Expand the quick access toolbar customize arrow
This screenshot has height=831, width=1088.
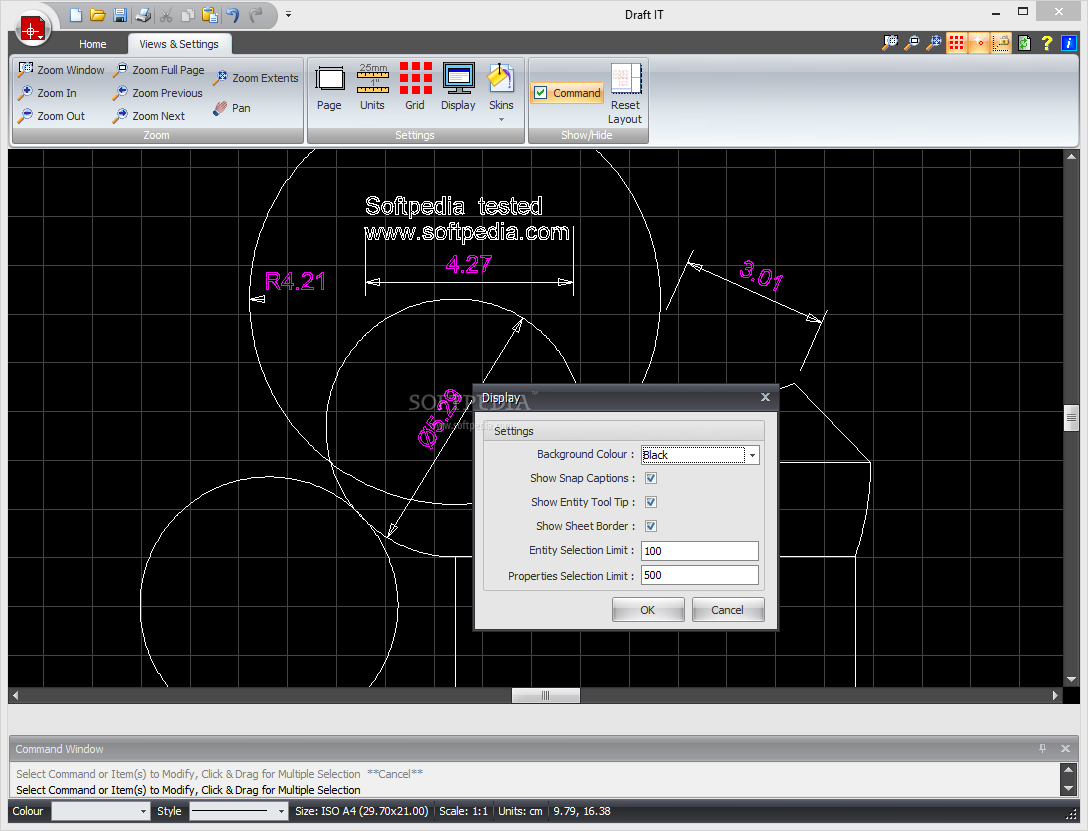tap(289, 15)
